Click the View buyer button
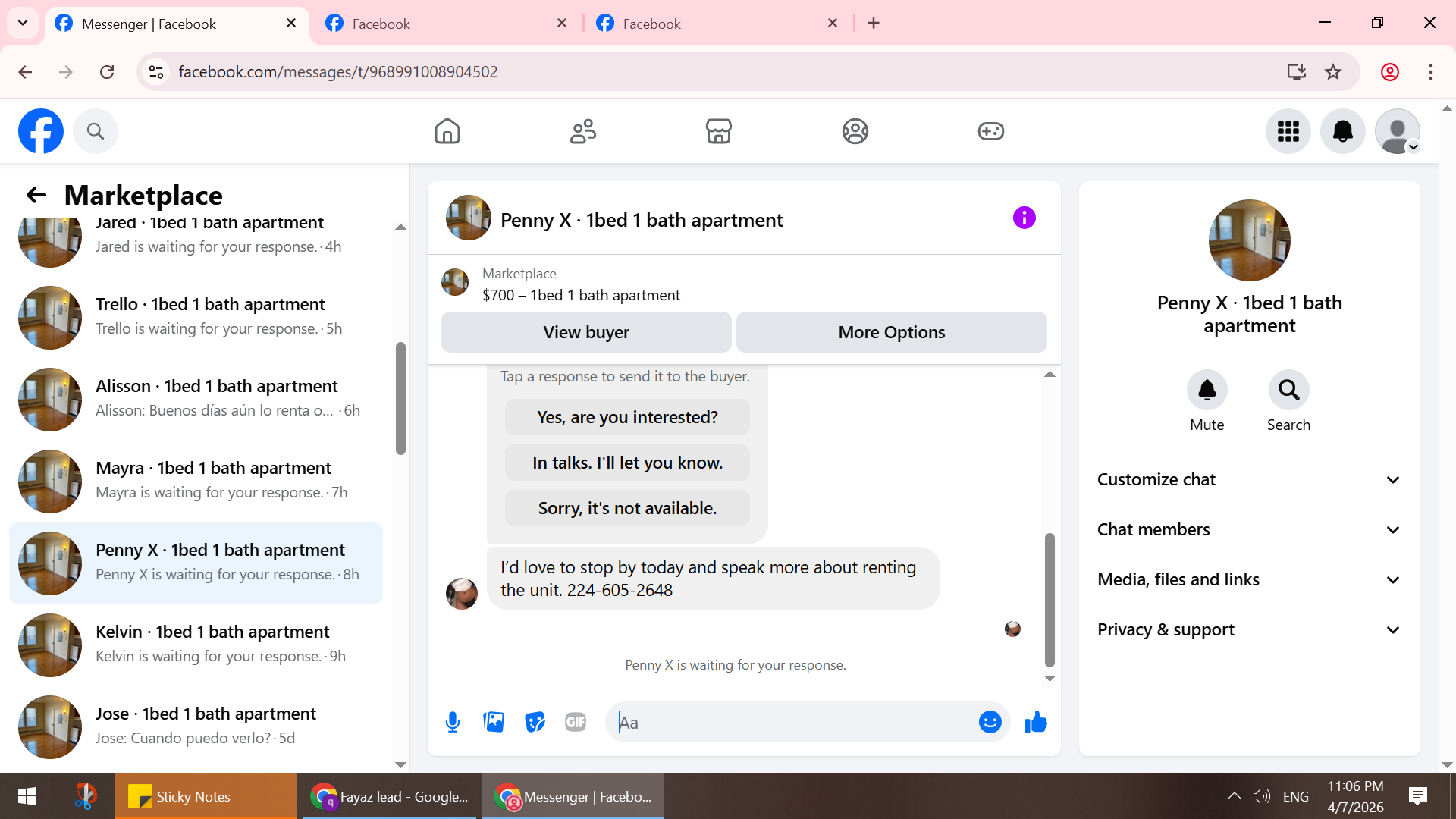 586,332
